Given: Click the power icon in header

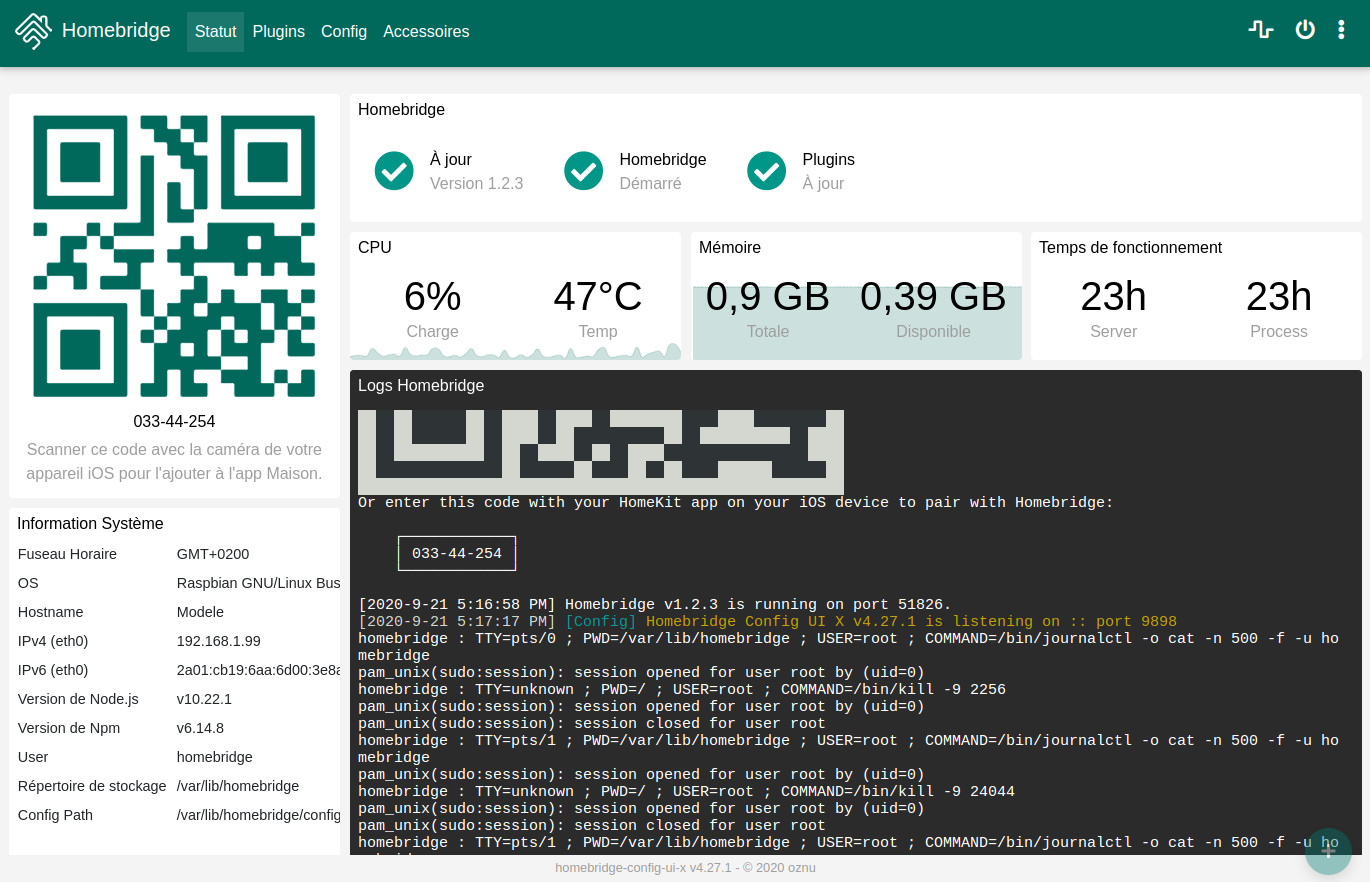Looking at the screenshot, I should 1305,30.
